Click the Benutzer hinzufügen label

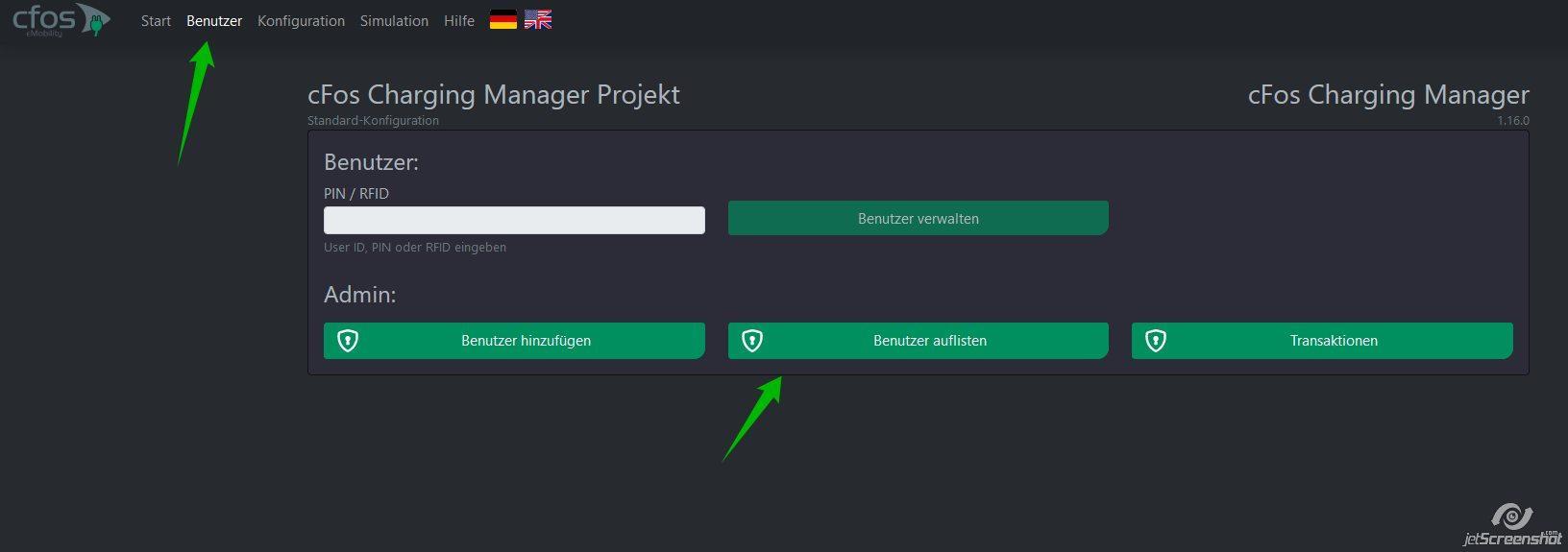point(526,341)
